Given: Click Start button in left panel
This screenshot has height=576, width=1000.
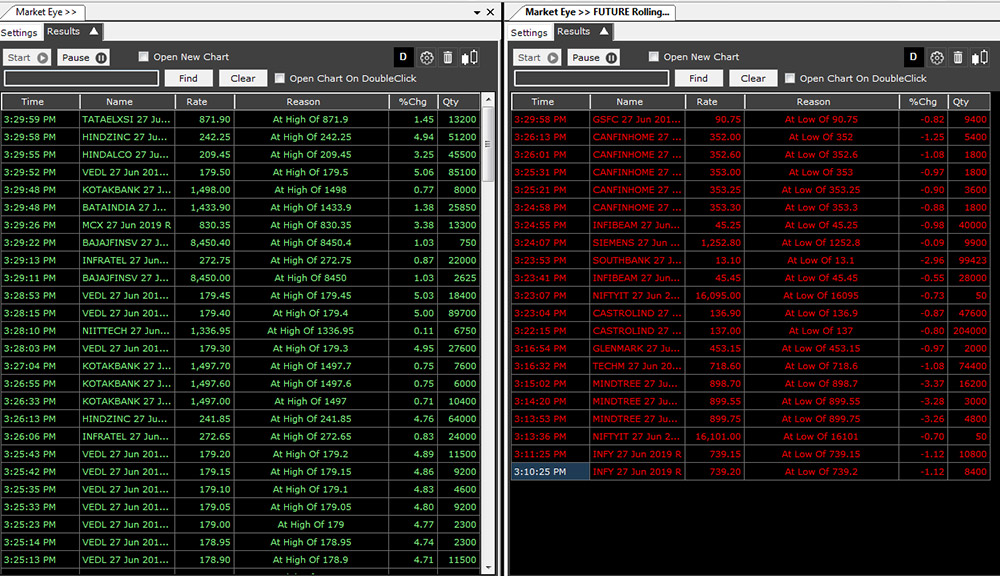Looking at the screenshot, I should click(x=27, y=57).
